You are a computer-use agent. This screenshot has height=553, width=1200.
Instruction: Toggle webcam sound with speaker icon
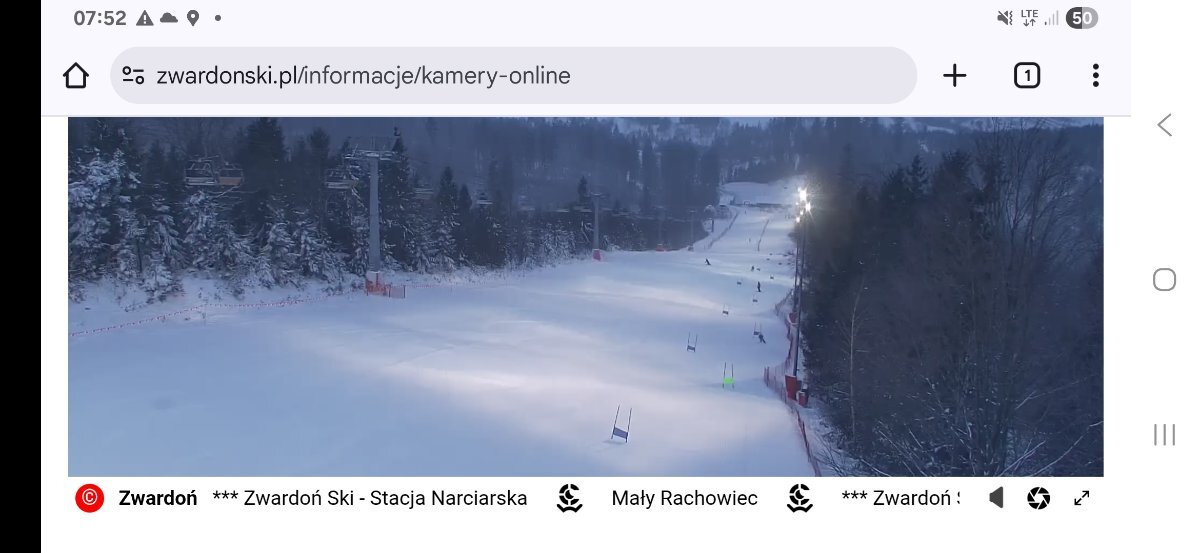[x=996, y=498]
